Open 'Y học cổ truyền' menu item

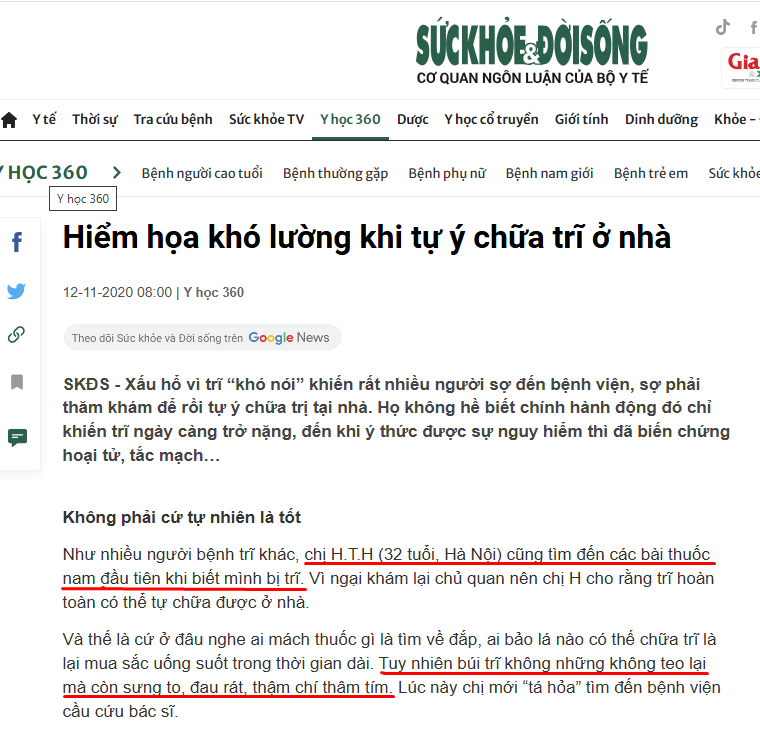tap(491, 119)
